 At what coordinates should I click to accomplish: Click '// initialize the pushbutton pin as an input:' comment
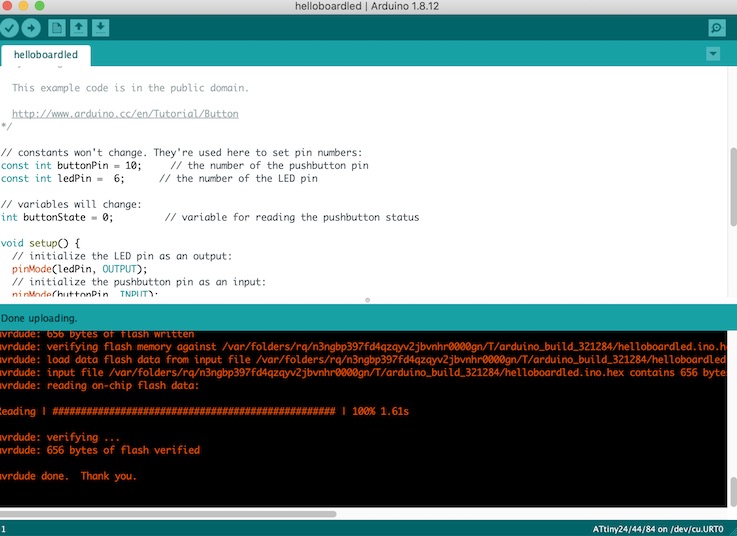(139, 282)
